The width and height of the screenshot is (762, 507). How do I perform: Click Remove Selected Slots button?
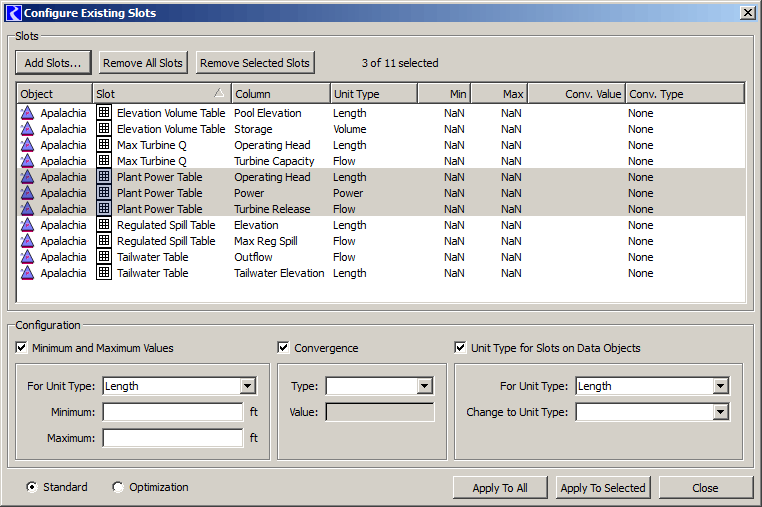coord(255,63)
